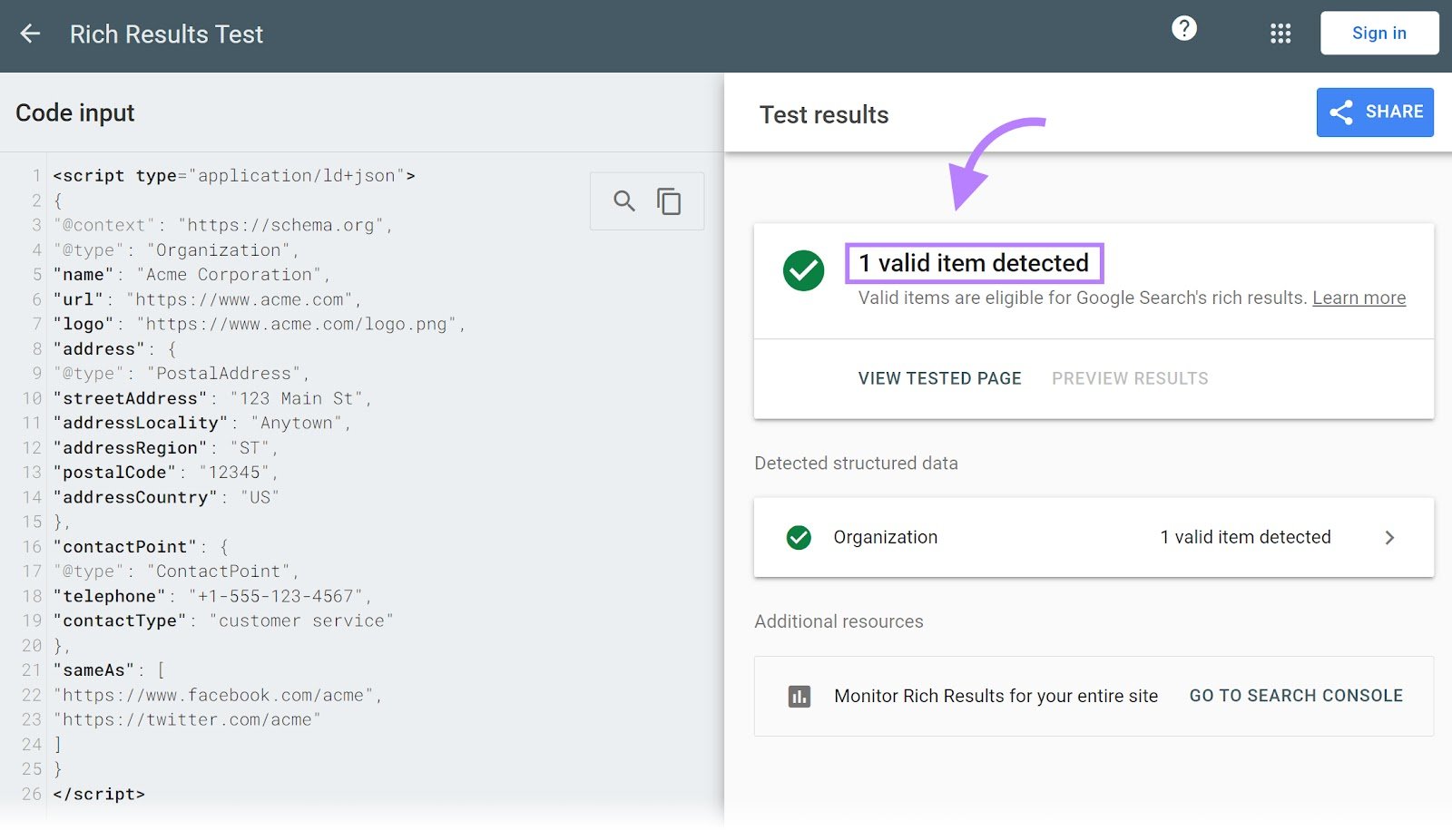Expand the Organization detected item
1452x840 pixels.
1389,537
